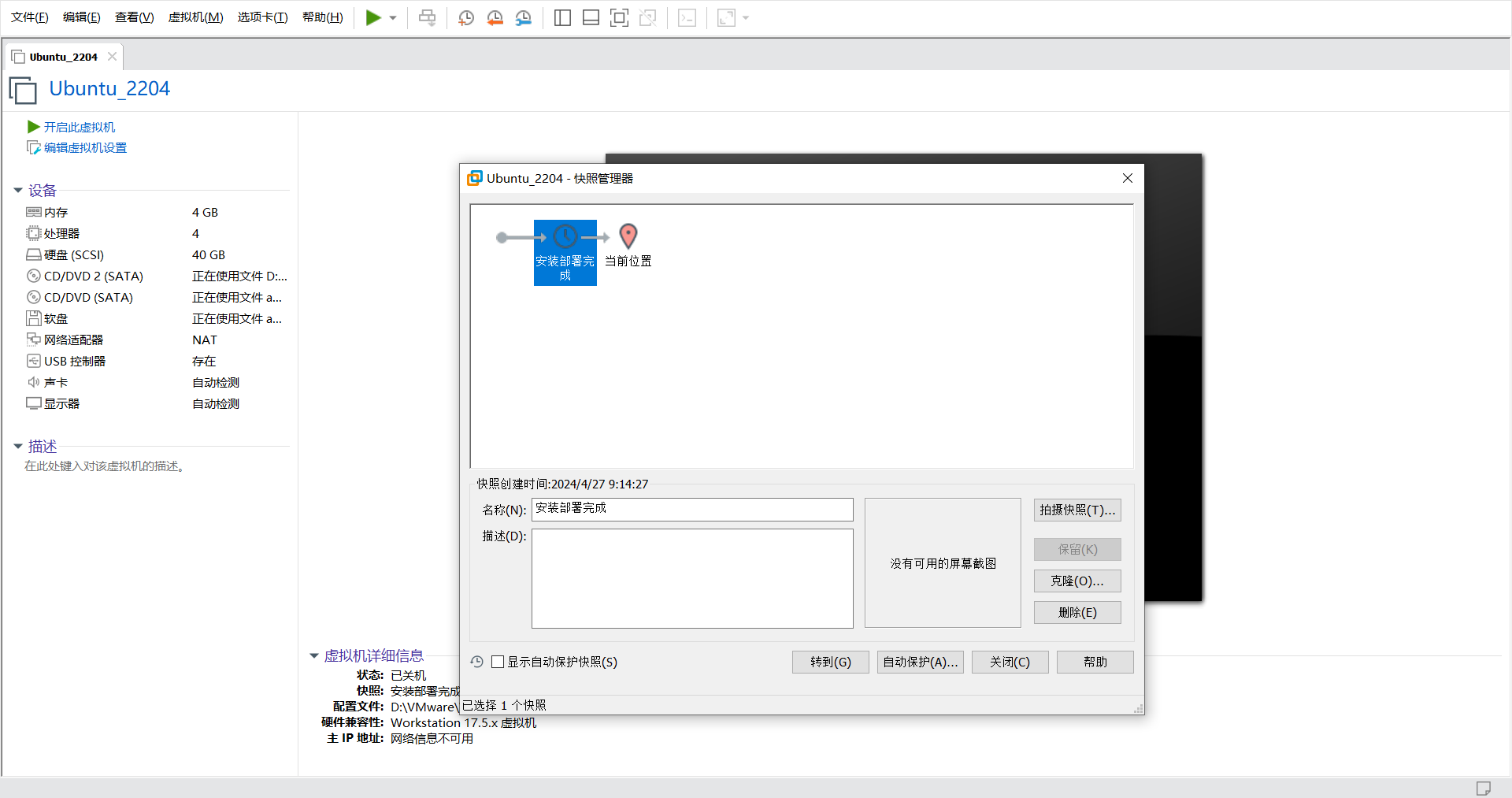
Task: Click the 内存 memory device icon
Action: click(x=34, y=212)
